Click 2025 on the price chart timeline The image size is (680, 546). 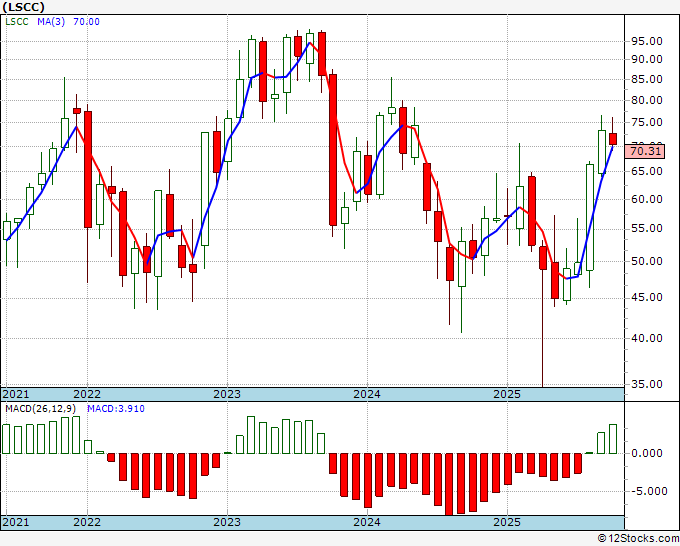(507, 394)
